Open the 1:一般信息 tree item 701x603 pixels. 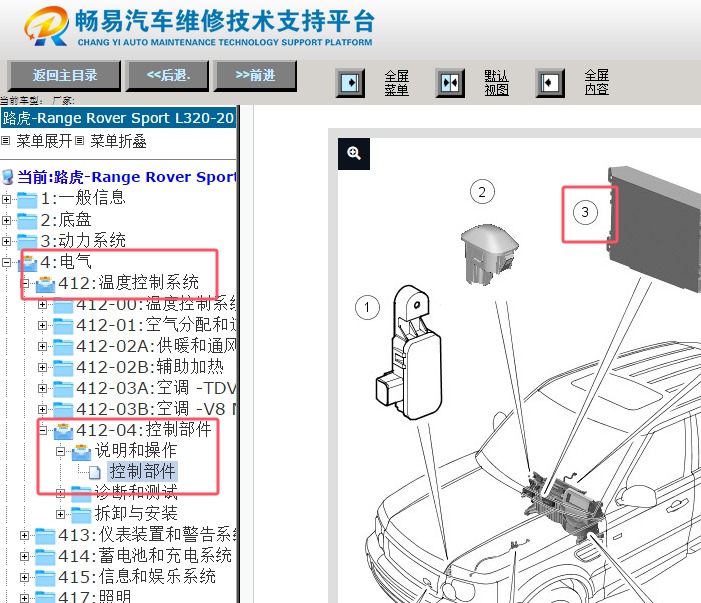83,198
